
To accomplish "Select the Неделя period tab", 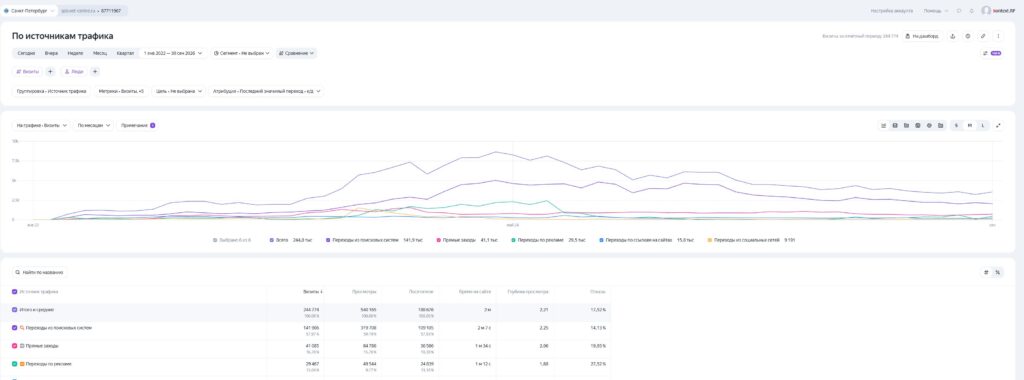I will [75, 54].
